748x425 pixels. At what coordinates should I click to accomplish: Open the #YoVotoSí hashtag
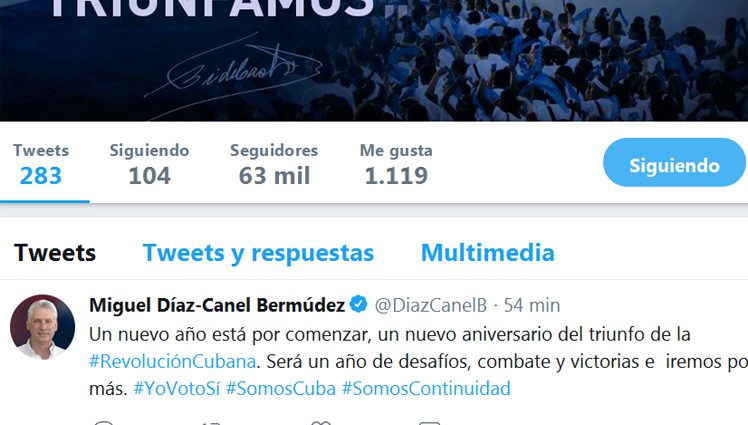(177, 388)
